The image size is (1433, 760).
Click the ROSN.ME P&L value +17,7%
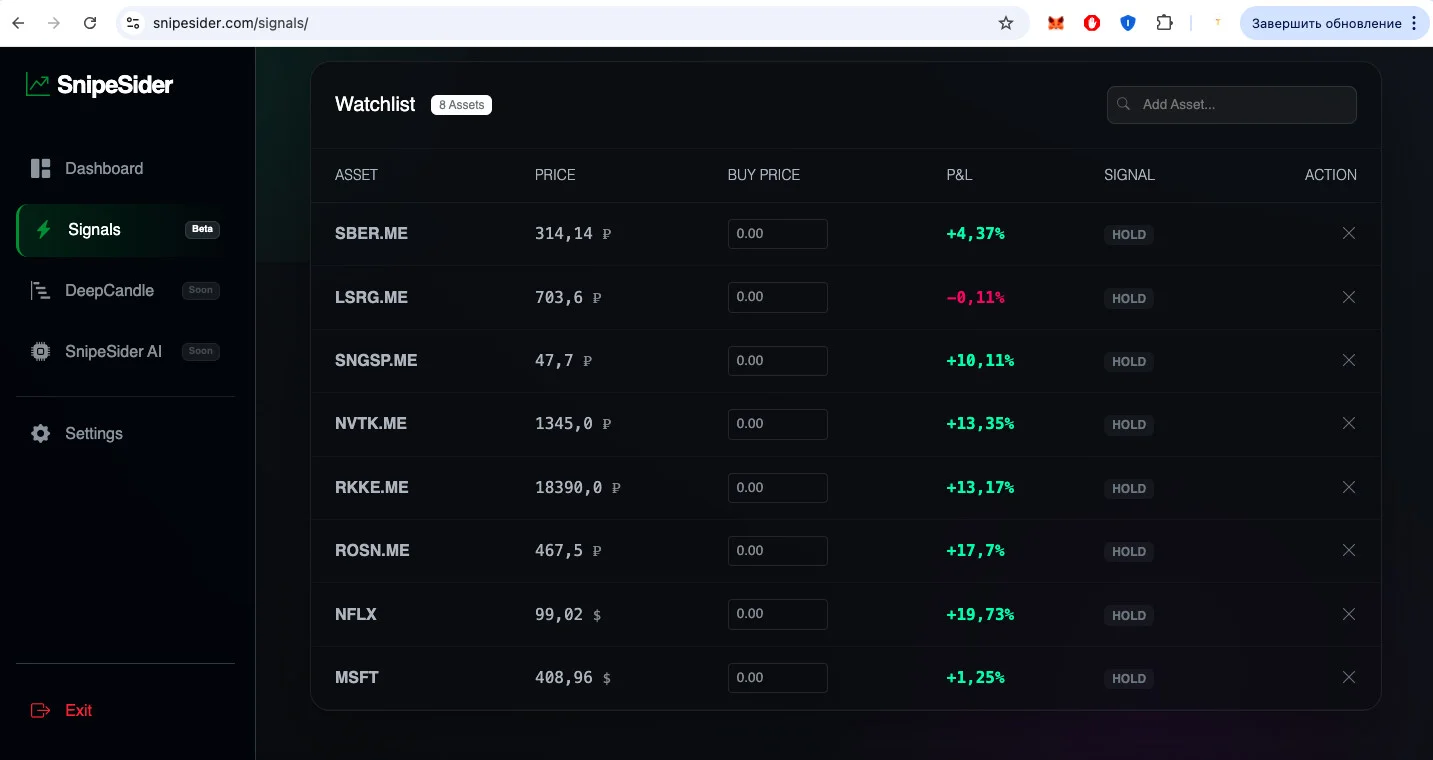point(975,550)
